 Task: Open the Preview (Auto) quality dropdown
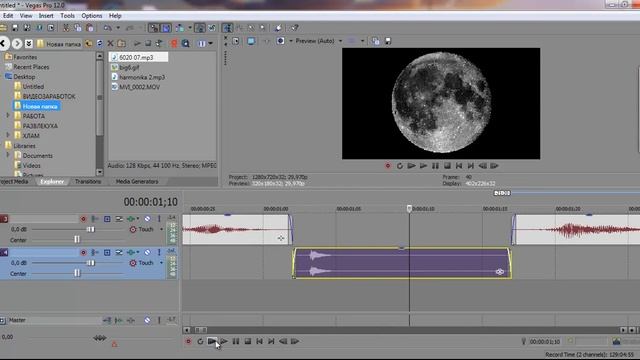340,41
